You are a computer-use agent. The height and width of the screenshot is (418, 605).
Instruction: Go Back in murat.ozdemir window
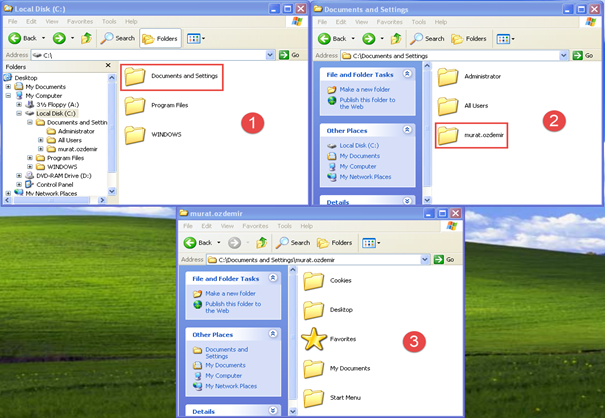198,243
